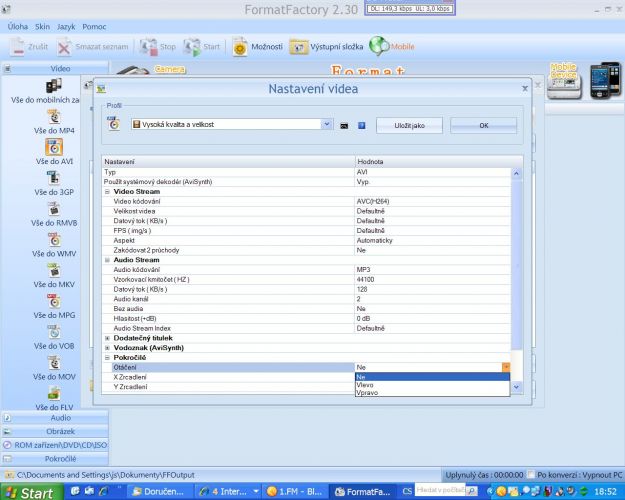The height and width of the screenshot is (500, 625).
Task: Choose Vše do FLV converter
Action: [x=54, y=394]
